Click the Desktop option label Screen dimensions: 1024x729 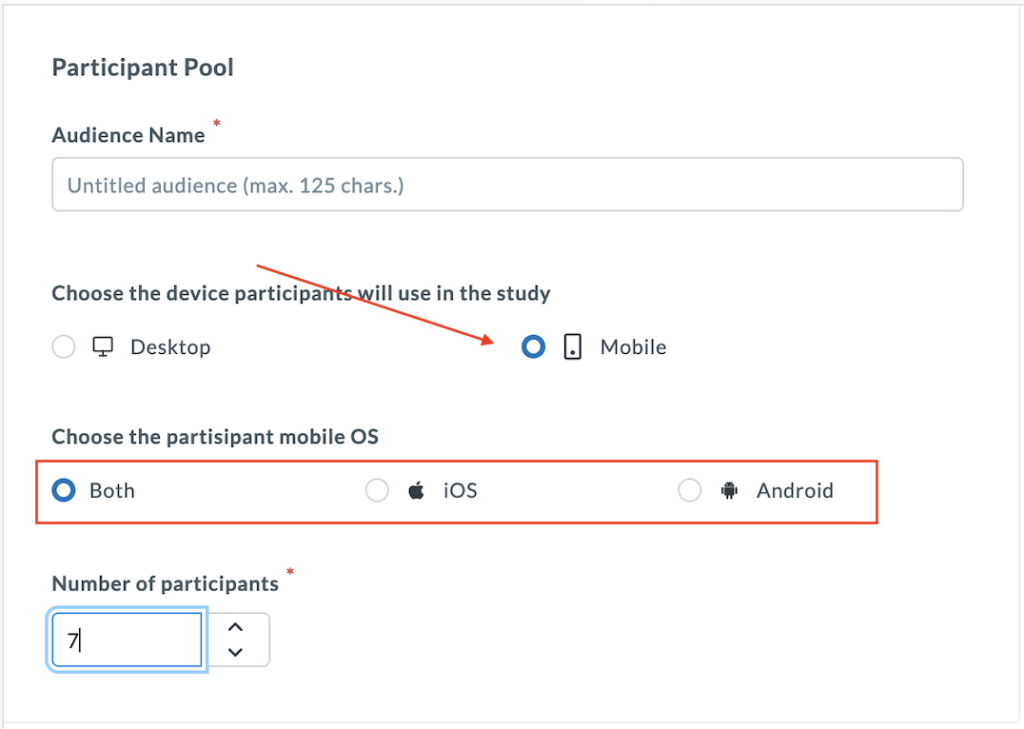coord(170,347)
